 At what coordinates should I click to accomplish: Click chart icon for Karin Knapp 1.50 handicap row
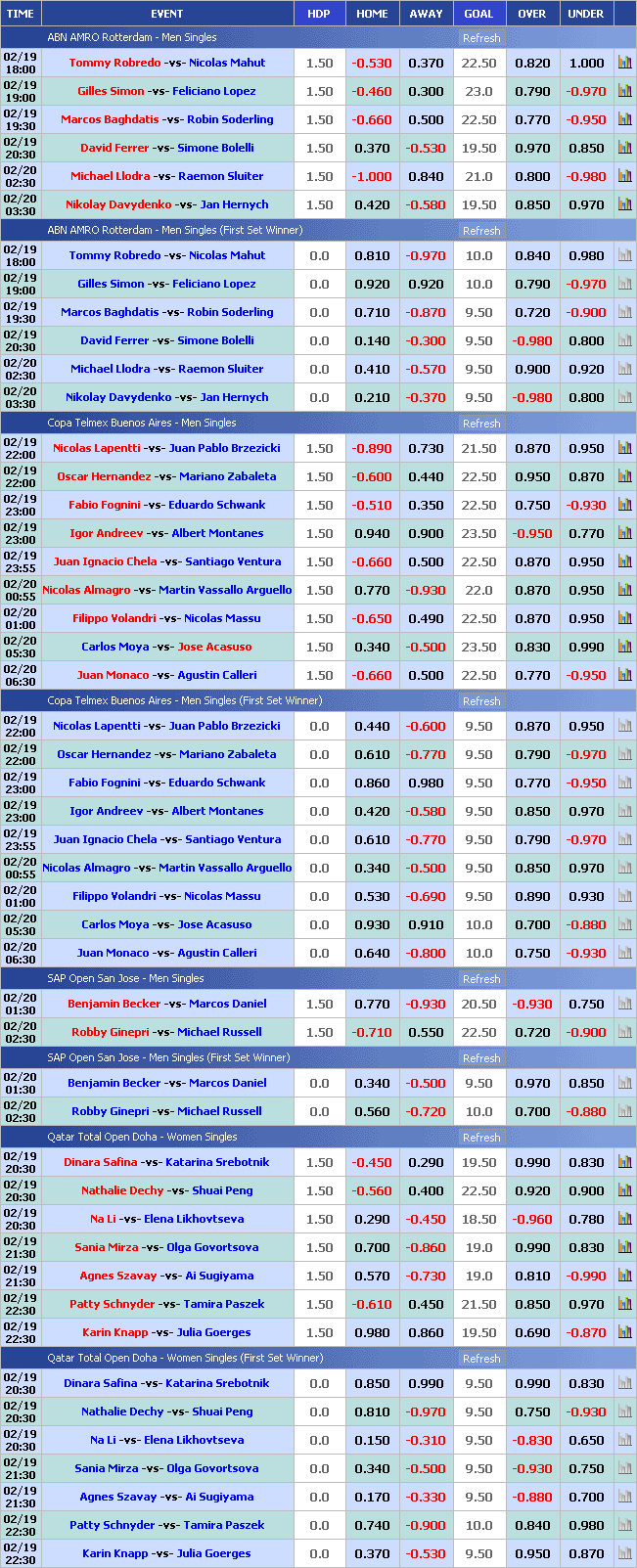coord(624,1332)
